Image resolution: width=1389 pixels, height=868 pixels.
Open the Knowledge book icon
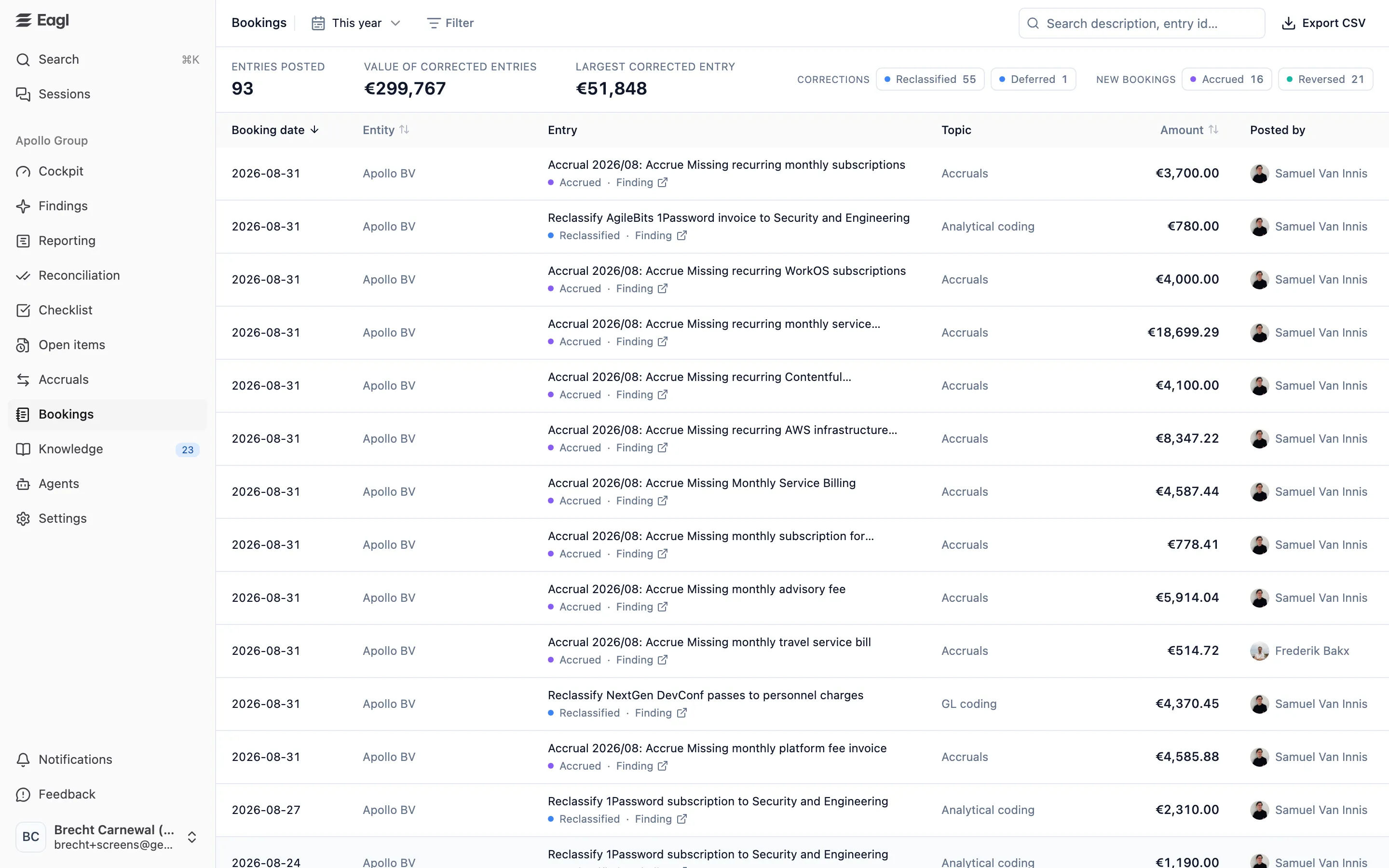click(x=23, y=449)
